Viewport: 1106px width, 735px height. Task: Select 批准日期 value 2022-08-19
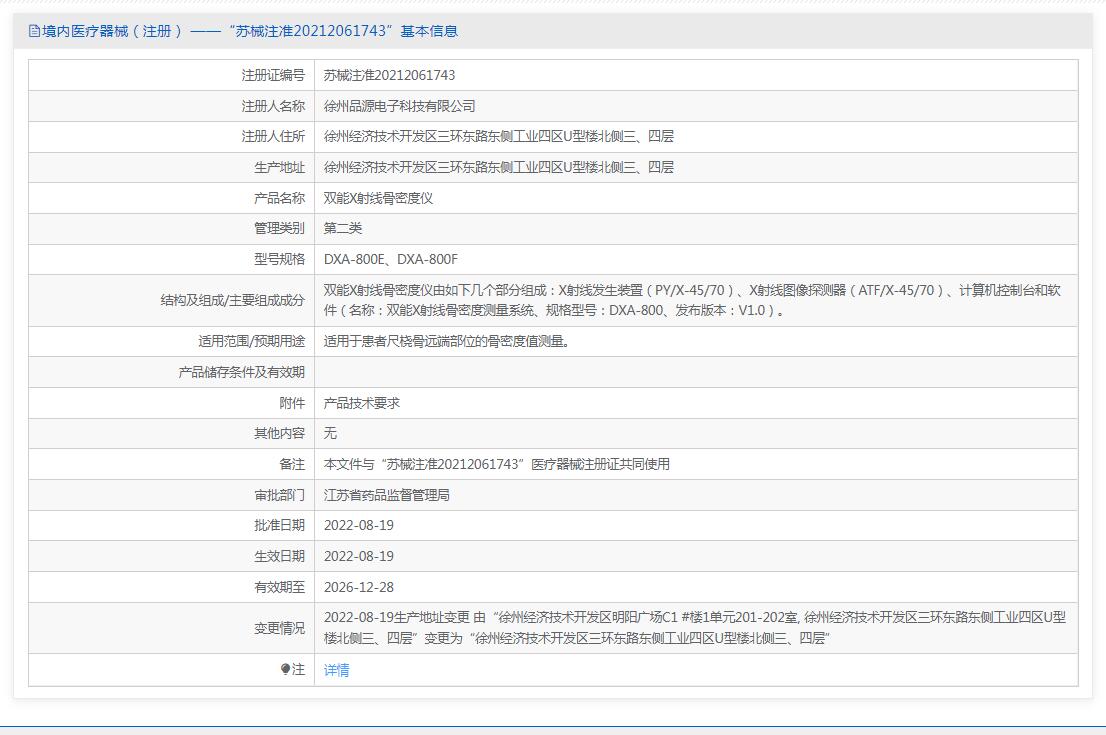point(358,526)
